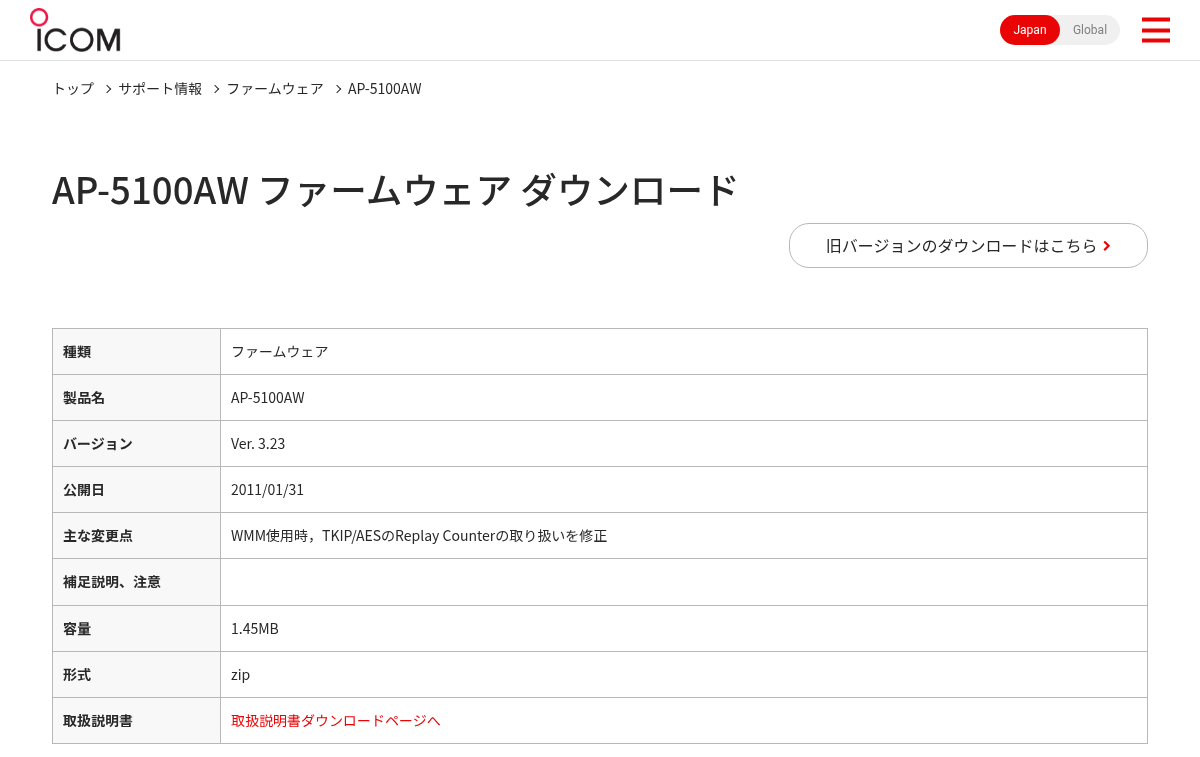Screen dimensions: 1200x757
Task: Open 取扱説明書ダウンロードページへ link
Action: (x=335, y=720)
